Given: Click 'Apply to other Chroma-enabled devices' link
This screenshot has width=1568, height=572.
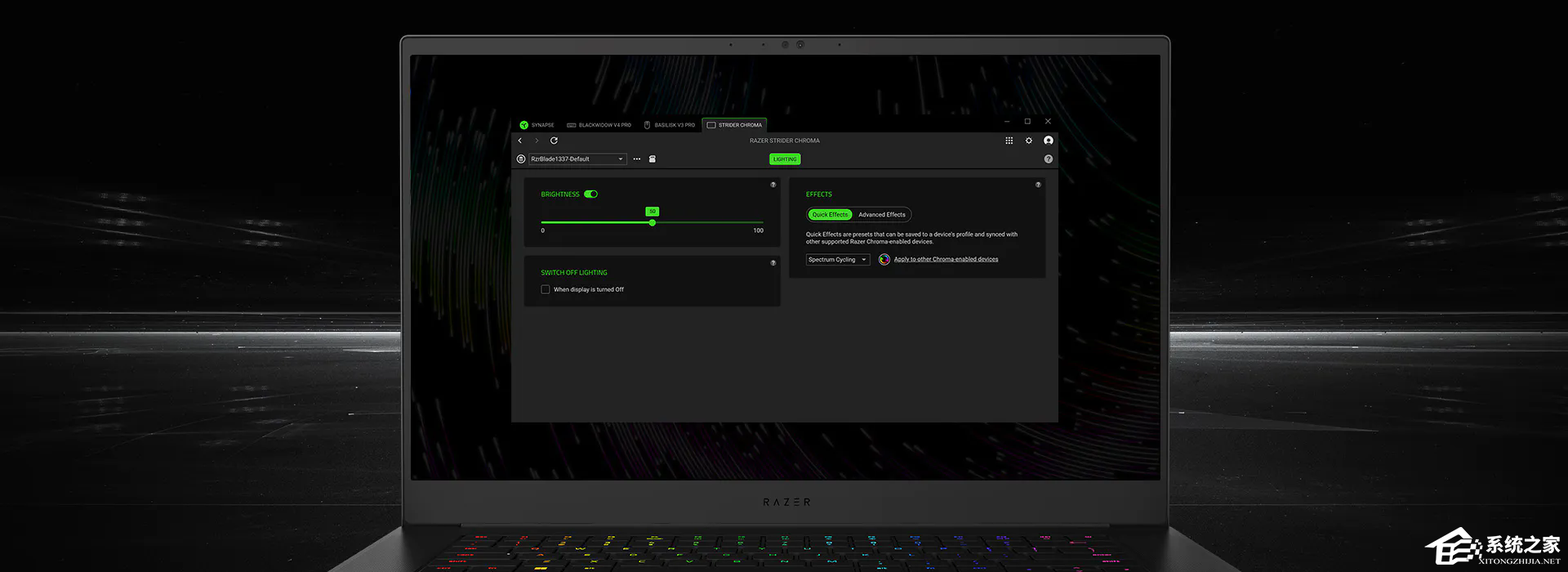Looking at the screenshot, I should click(946, 260).
